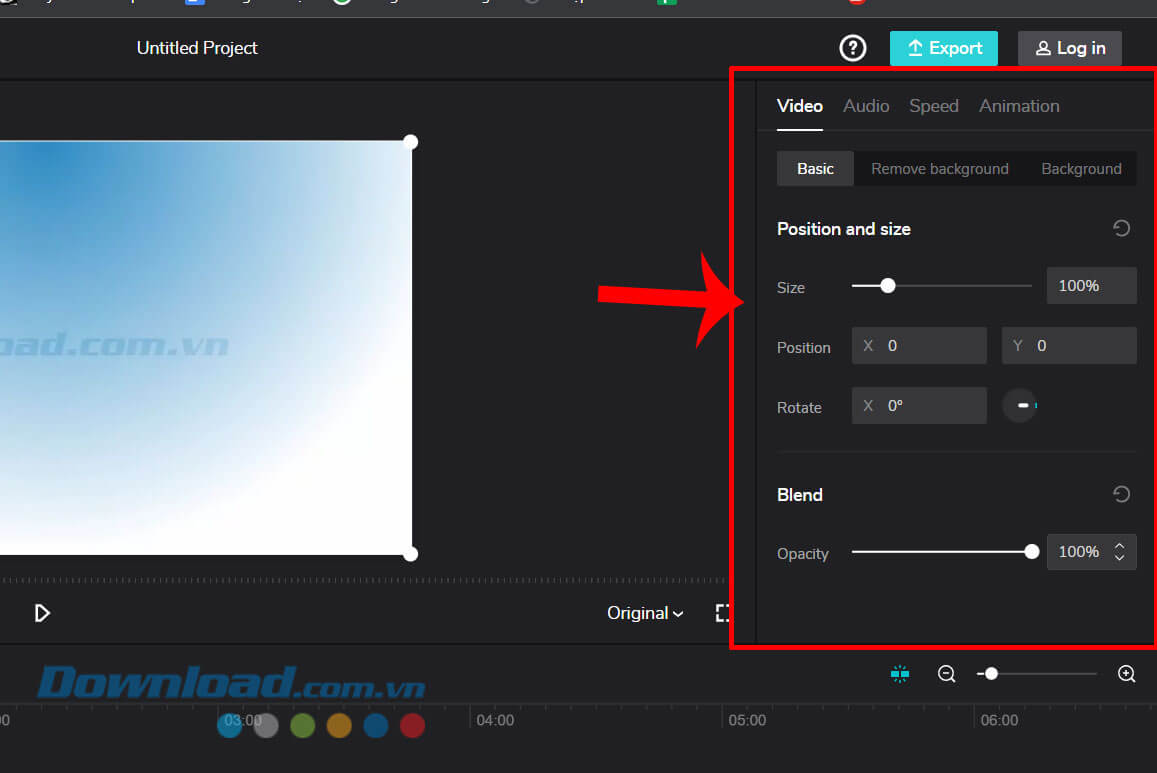Zoom in the timeline
The image size is (1157, 773).
point(1126,674)
